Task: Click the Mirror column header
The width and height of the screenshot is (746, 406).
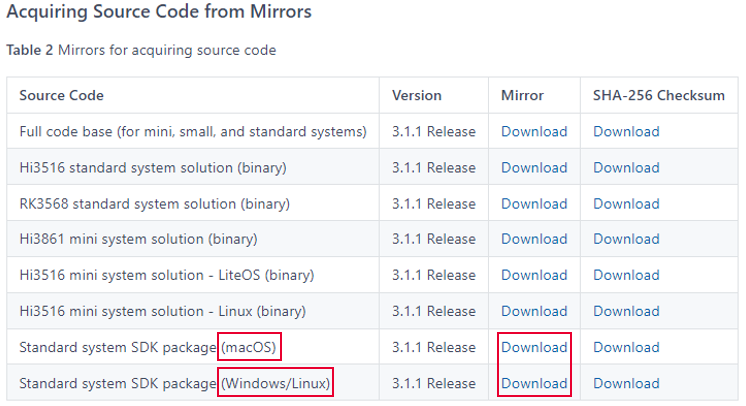Action: click(x=522, y=95)
